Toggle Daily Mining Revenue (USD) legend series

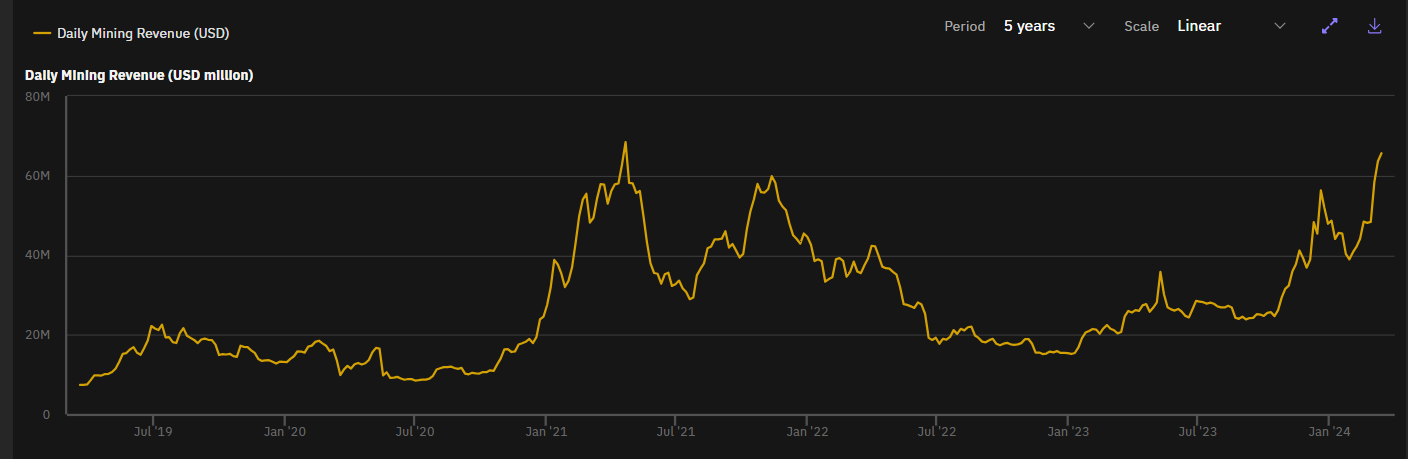[x=131, y=33]
